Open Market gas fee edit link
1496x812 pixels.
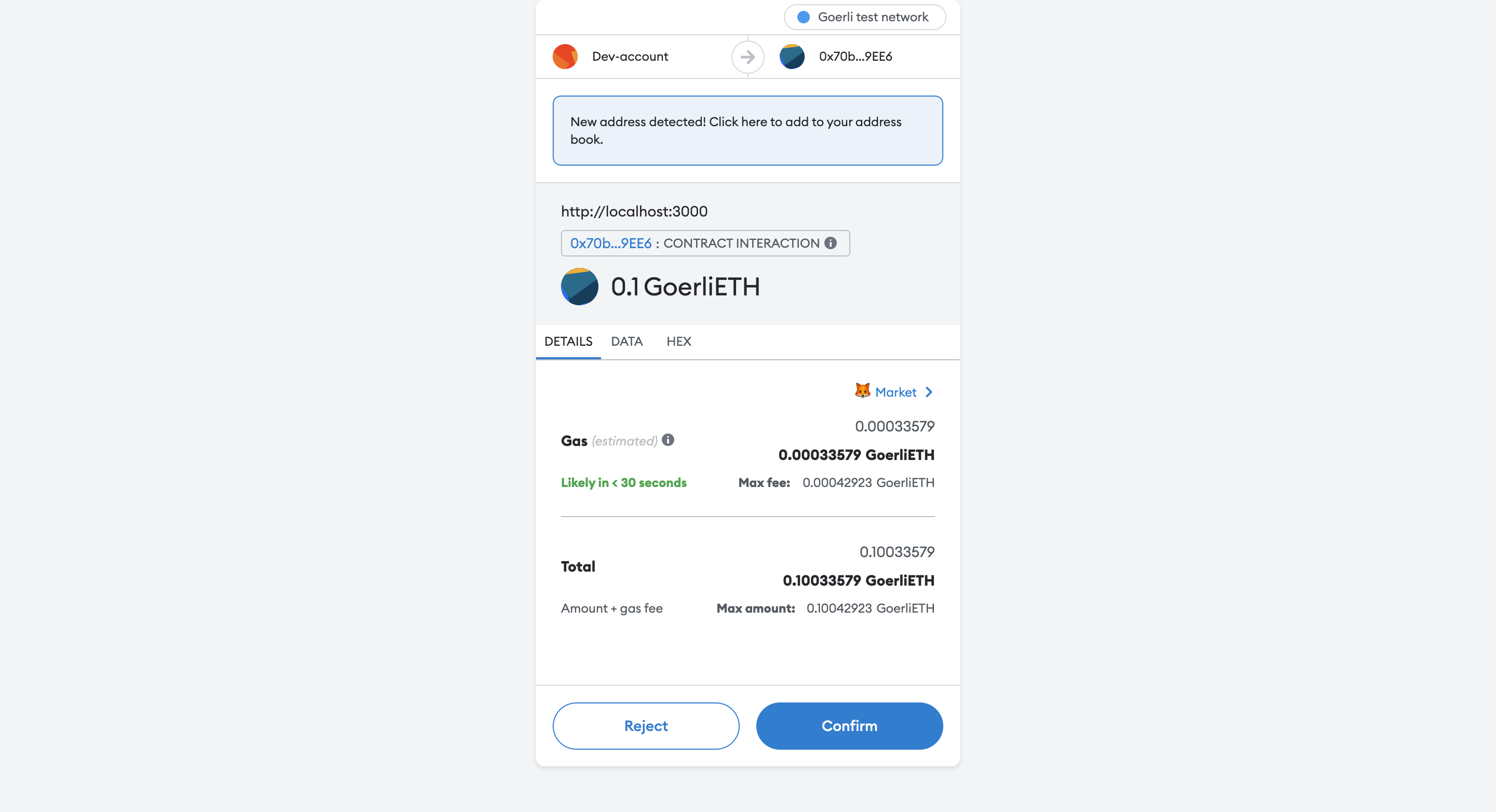(895, 393)
